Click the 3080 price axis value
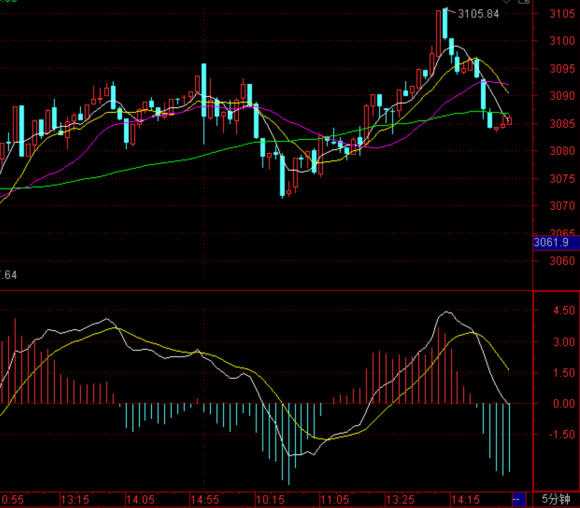This screenshot has width=580, height=508. 562,151
